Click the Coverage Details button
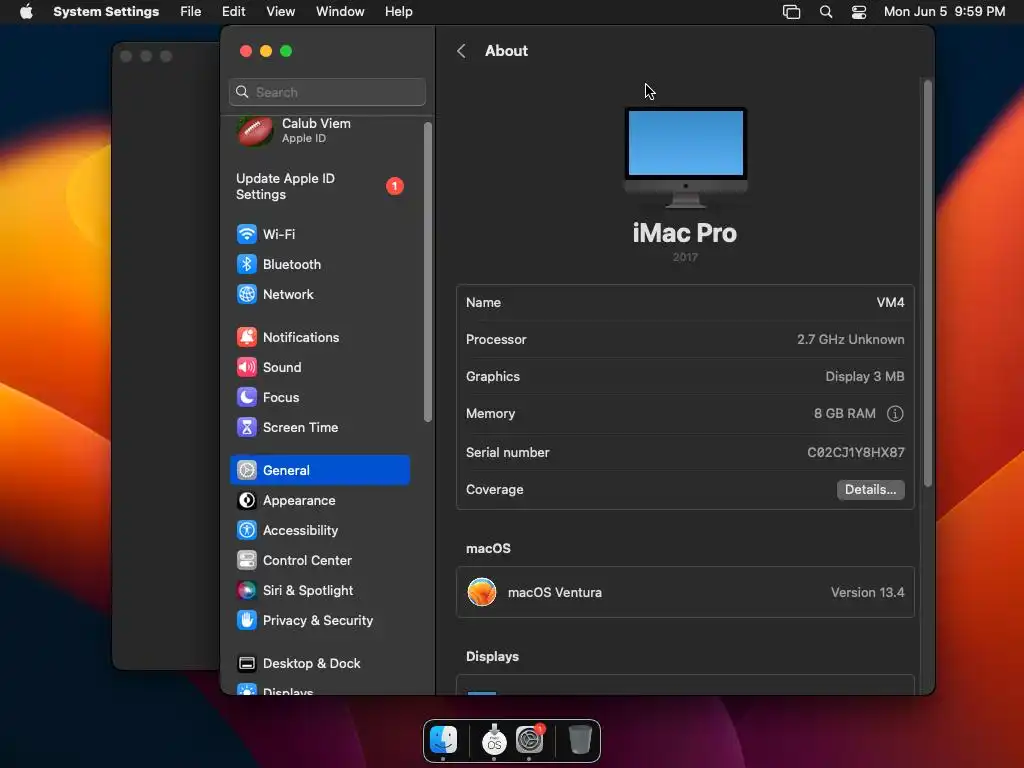Image resolution: width=1024 pixels, height=768 pixels. coord(870,490)
